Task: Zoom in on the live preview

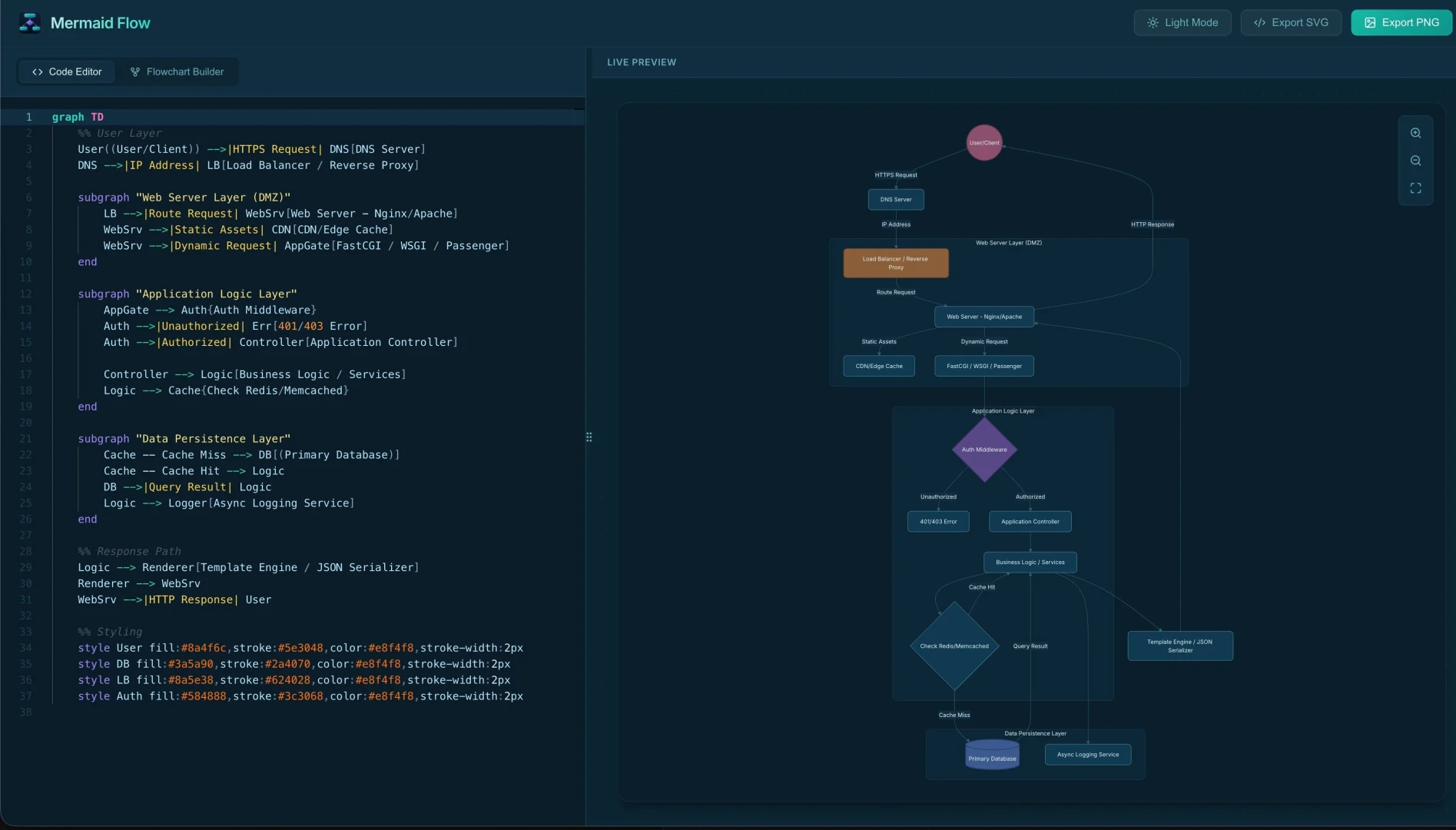Action: point(1415,133)
